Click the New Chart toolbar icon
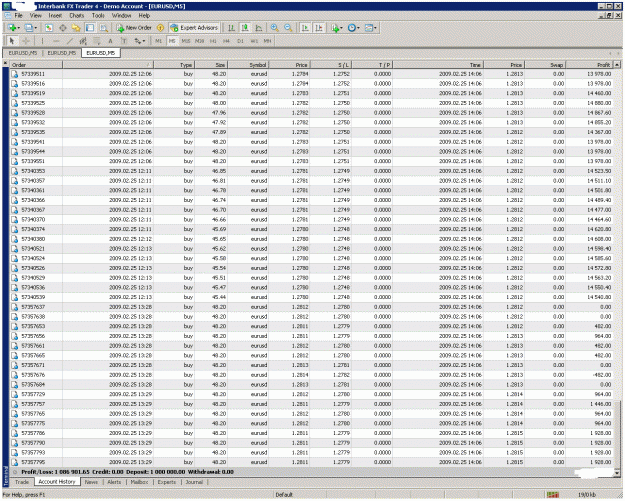Viewport: 625px width, 501px height. [12, 28]
